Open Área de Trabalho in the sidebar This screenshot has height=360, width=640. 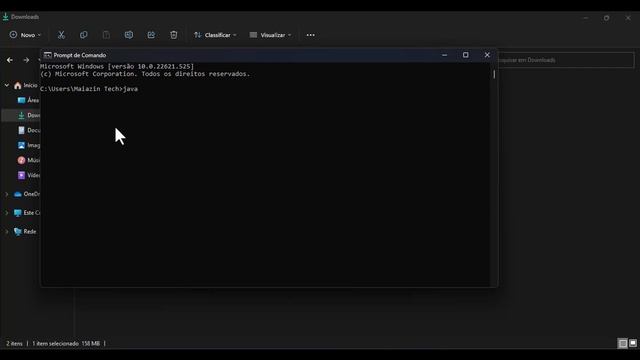coord(28,100)
